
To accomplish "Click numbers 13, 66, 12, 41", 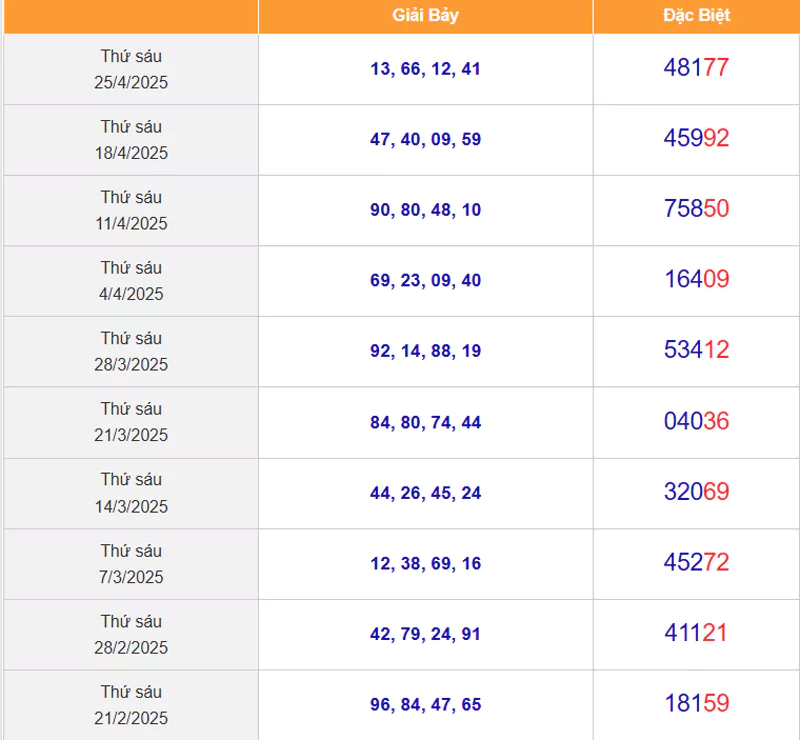I will (425, 69).
